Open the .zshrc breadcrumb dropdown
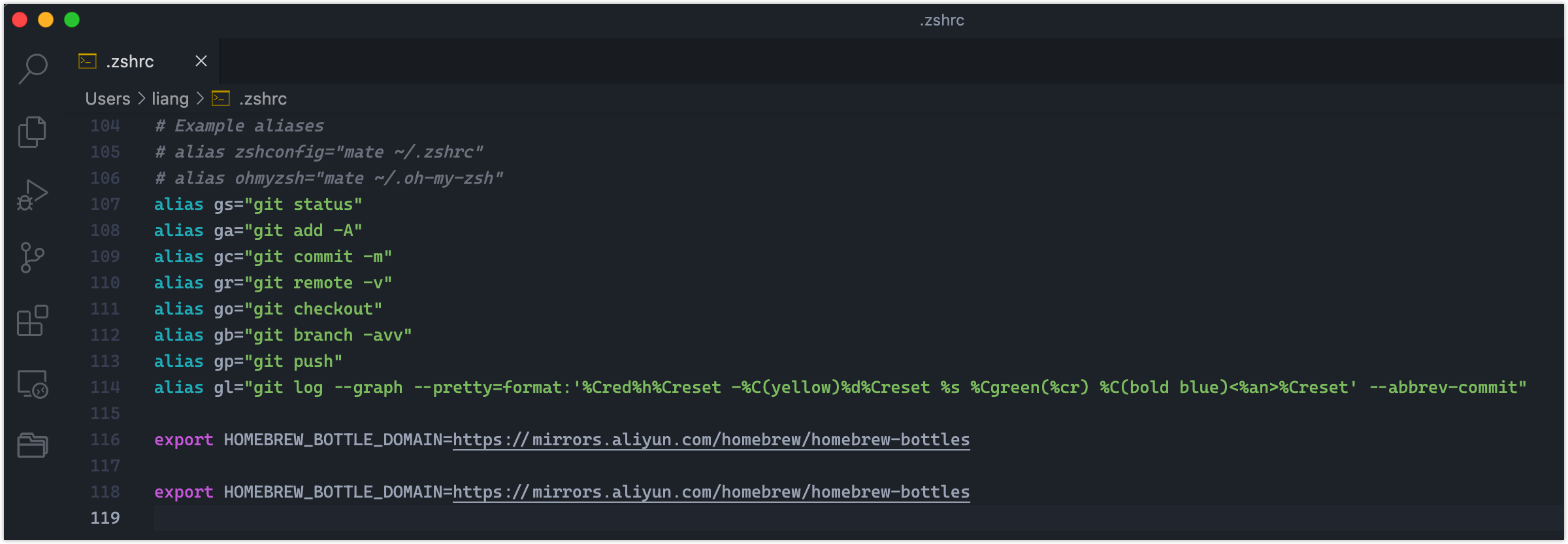1568x544 pixels. [x=262, y=98]
